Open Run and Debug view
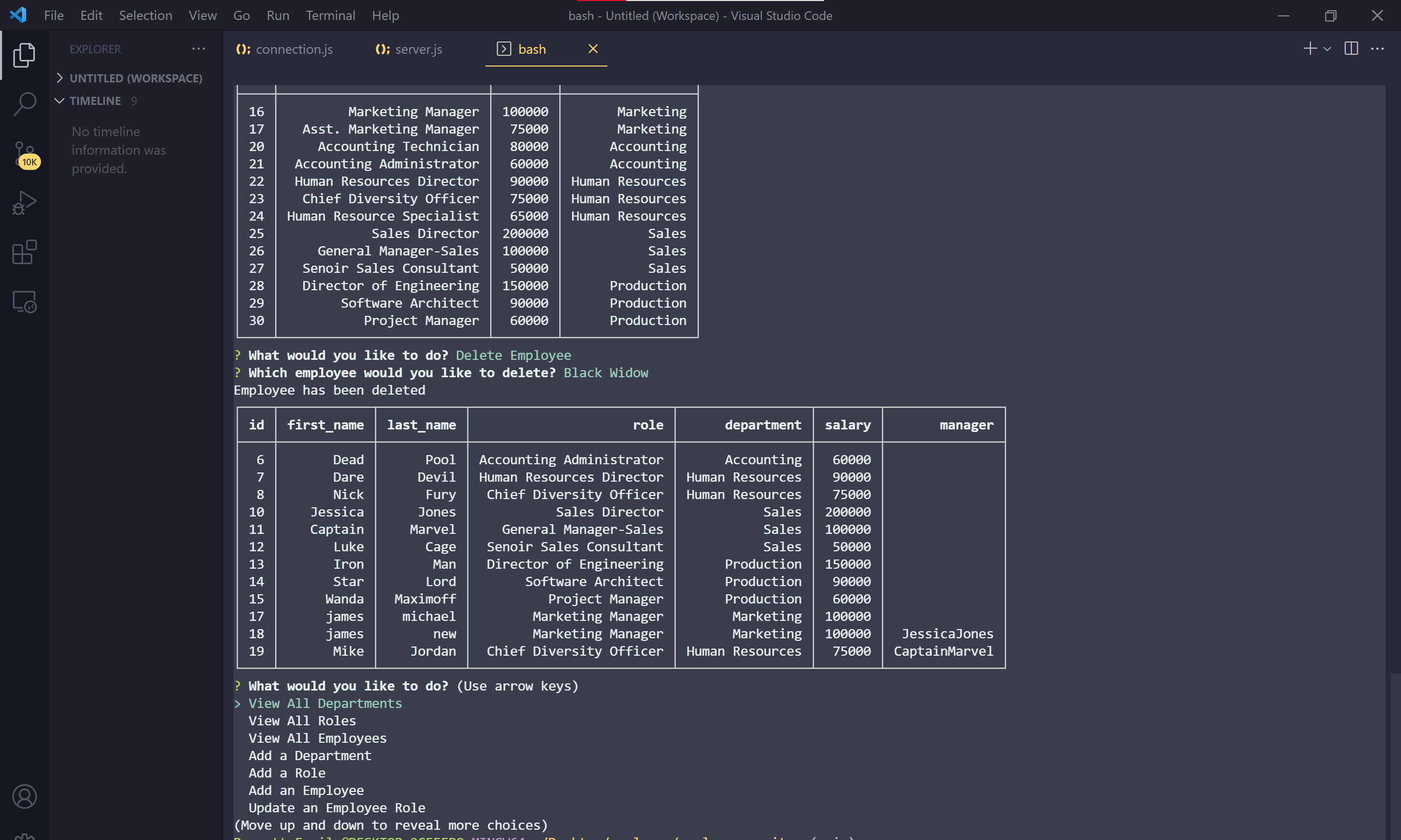1401x840 pixels. click(25, 203)
